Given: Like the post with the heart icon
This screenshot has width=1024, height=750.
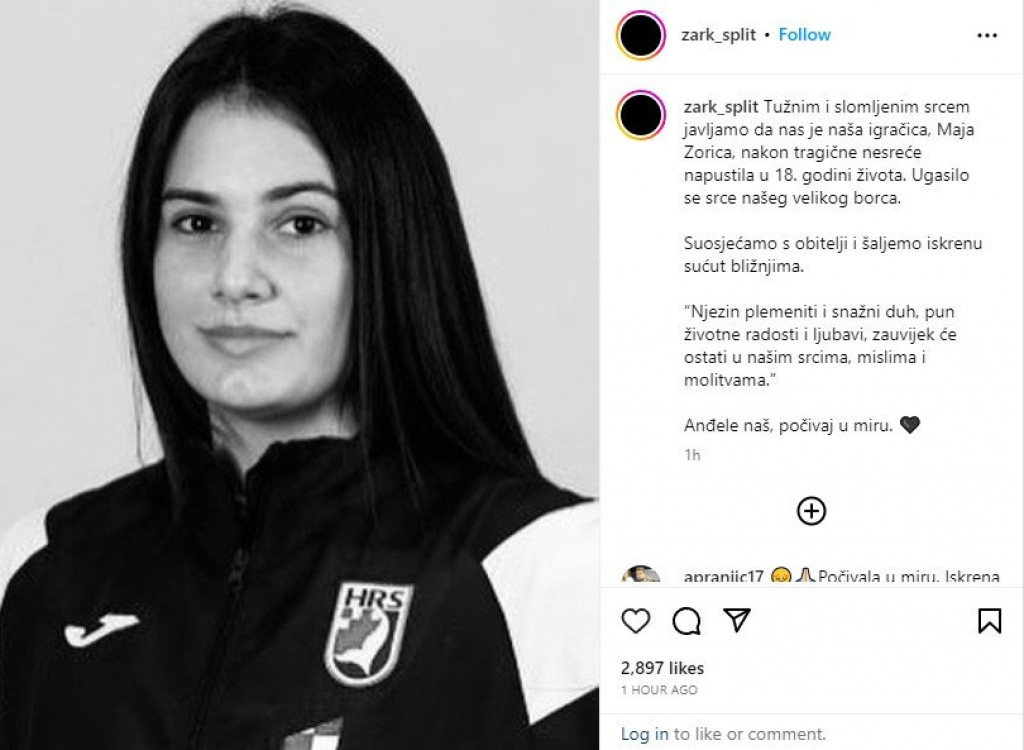Looking at the screenshot, I should click(x=635, y=621).
